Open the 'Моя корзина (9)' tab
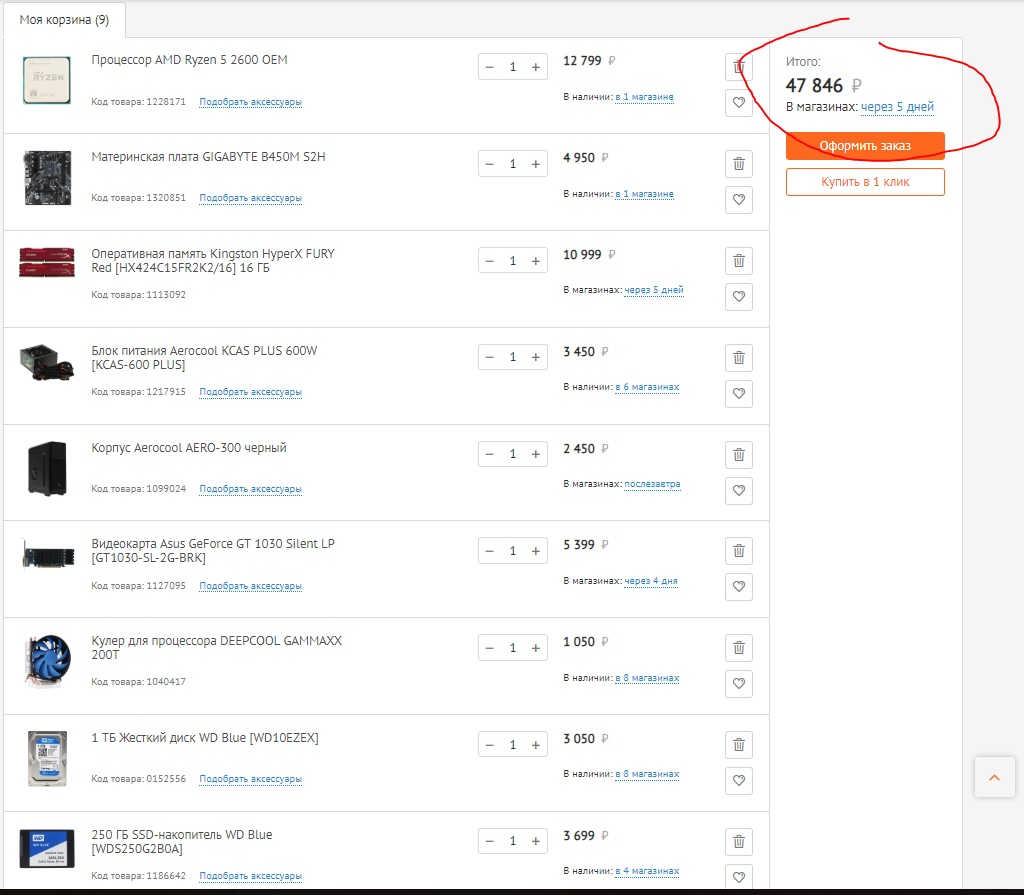 (64, 20)
